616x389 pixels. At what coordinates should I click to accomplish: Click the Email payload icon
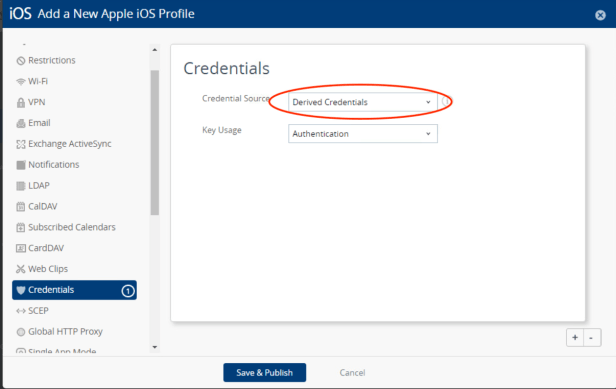click(20, 123)
